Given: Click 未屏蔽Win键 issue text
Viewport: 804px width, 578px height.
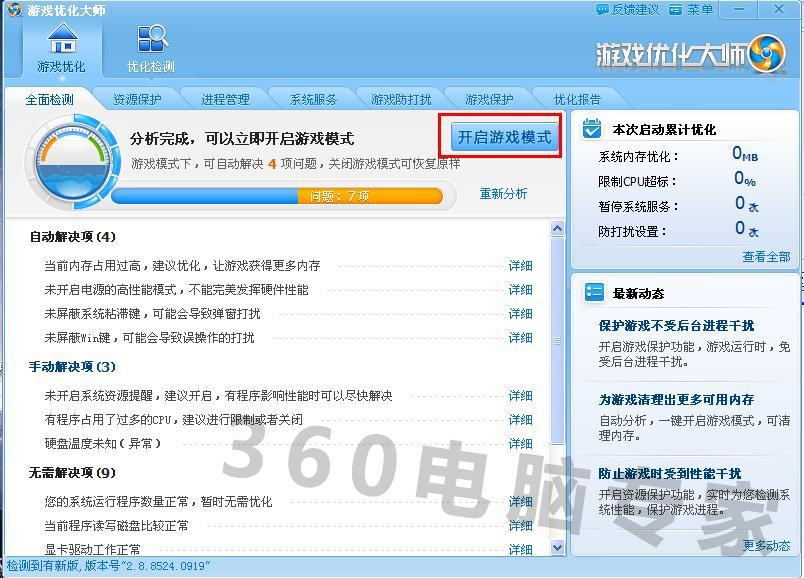Looking at the screenshot, I should point(149,337).
